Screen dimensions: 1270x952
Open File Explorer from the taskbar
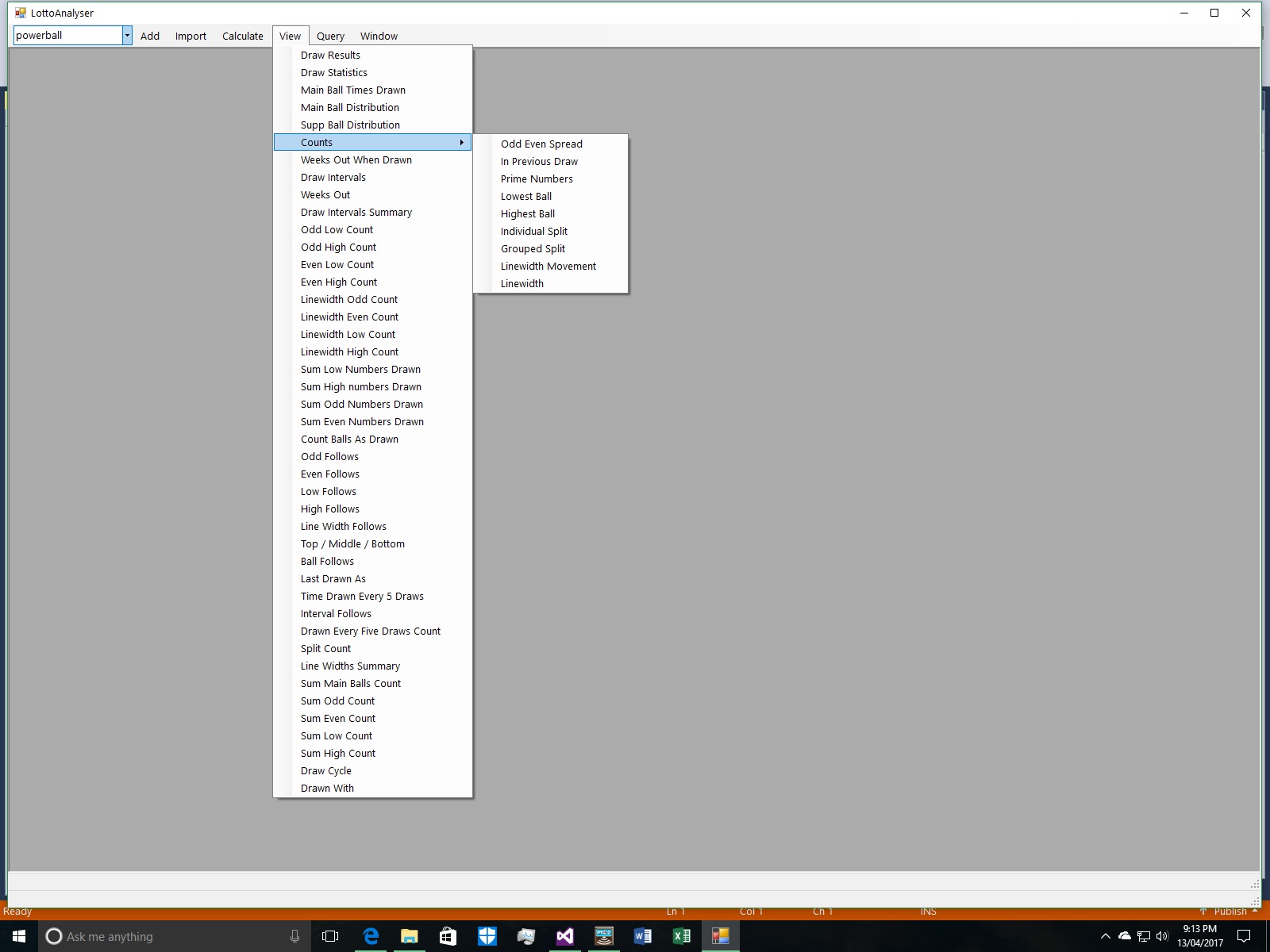click(x=410, y=936)
